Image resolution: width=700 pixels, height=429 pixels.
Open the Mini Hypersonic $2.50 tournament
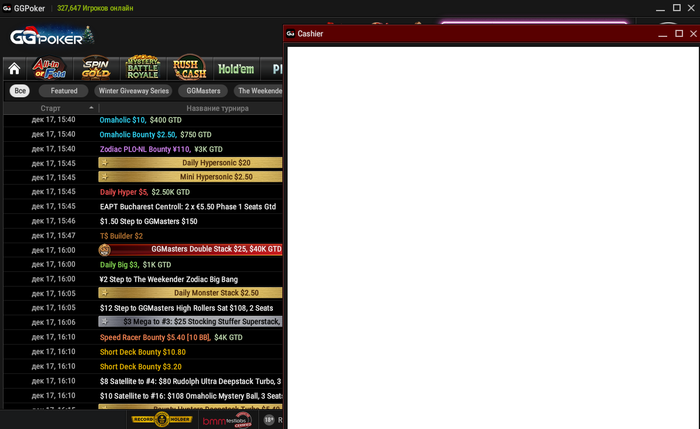click(x=190, y=177)
